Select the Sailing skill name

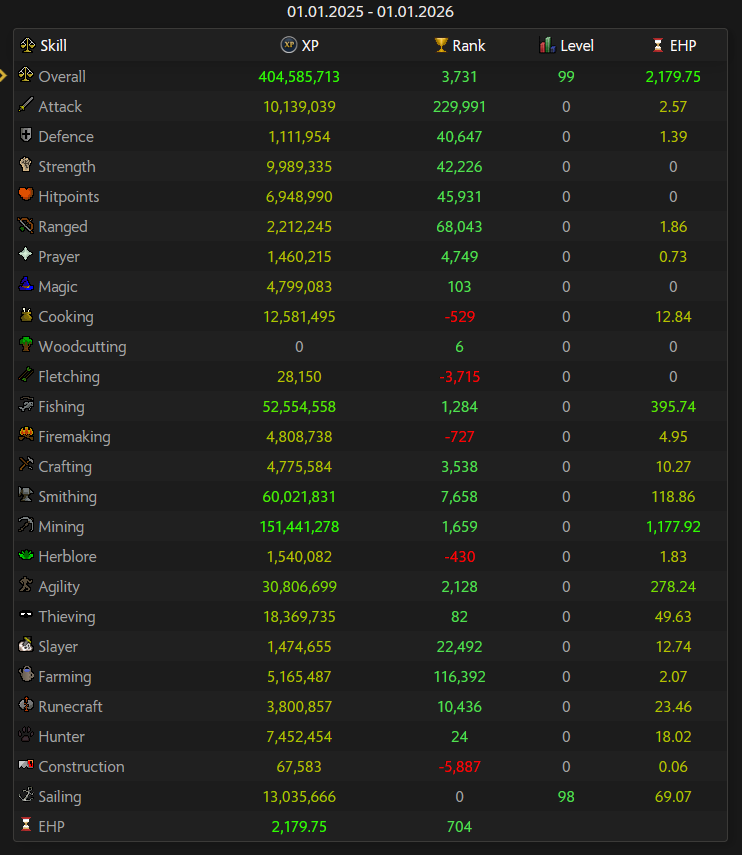coord(60,797)
